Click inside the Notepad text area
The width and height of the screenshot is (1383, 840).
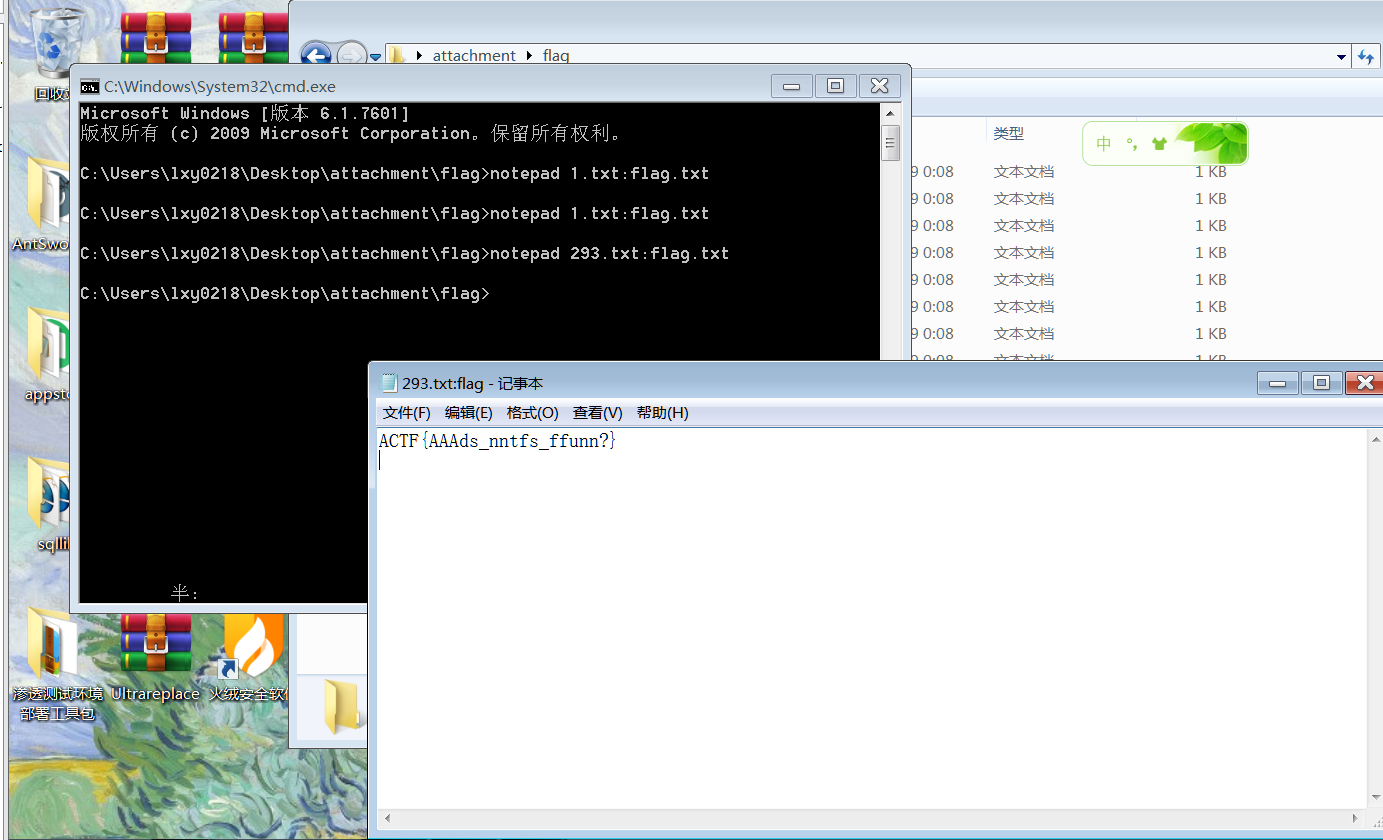(x=870, y=620)
